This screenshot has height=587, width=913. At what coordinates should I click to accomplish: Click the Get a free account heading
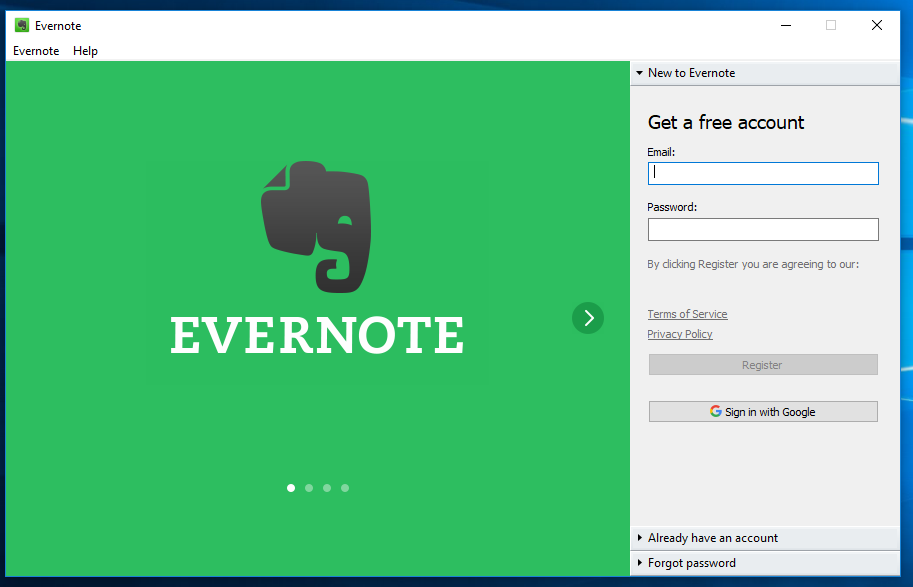(726, 122)
